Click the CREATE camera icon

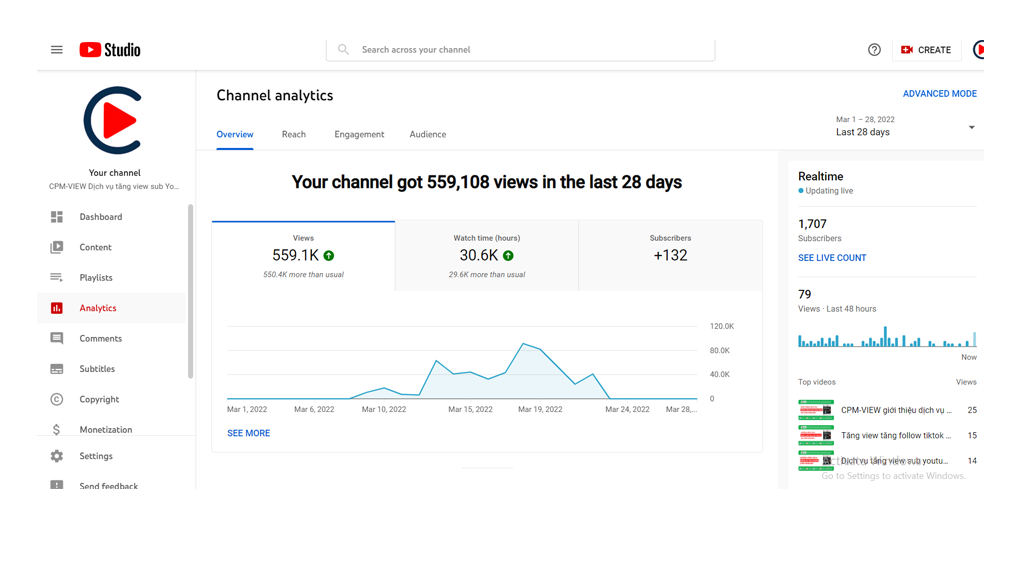pos(906,50)
